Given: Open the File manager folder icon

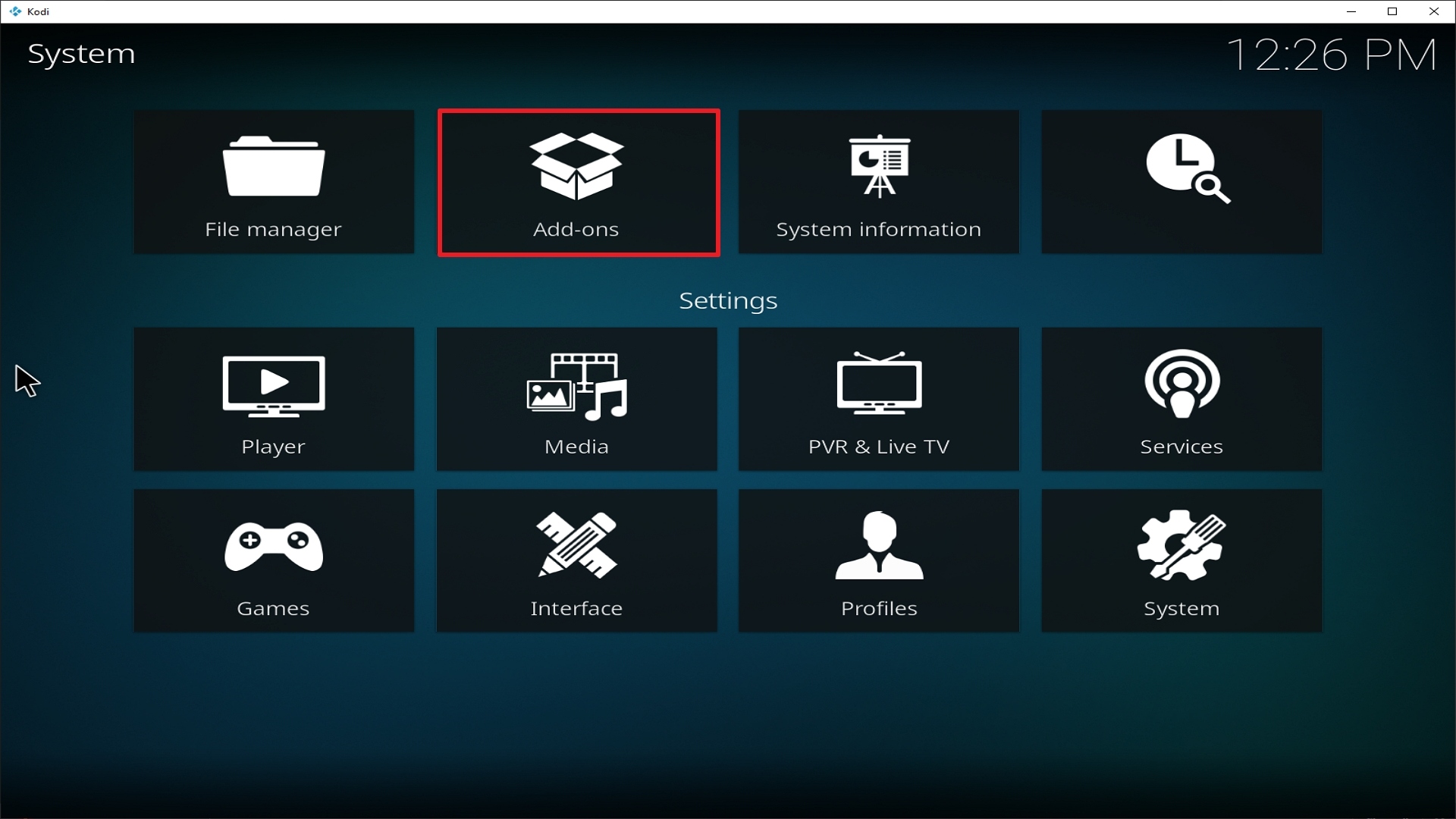Looking at the screenshot, I should point(274,166).
